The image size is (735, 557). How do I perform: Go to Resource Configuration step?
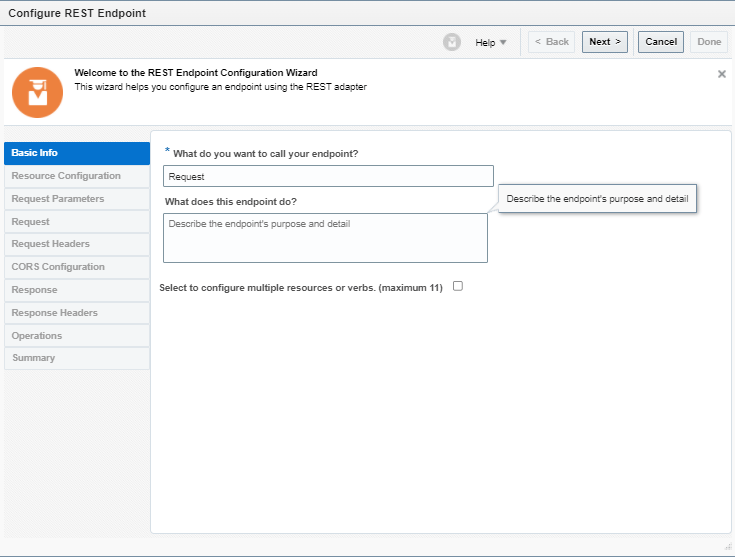coord(77,176)
